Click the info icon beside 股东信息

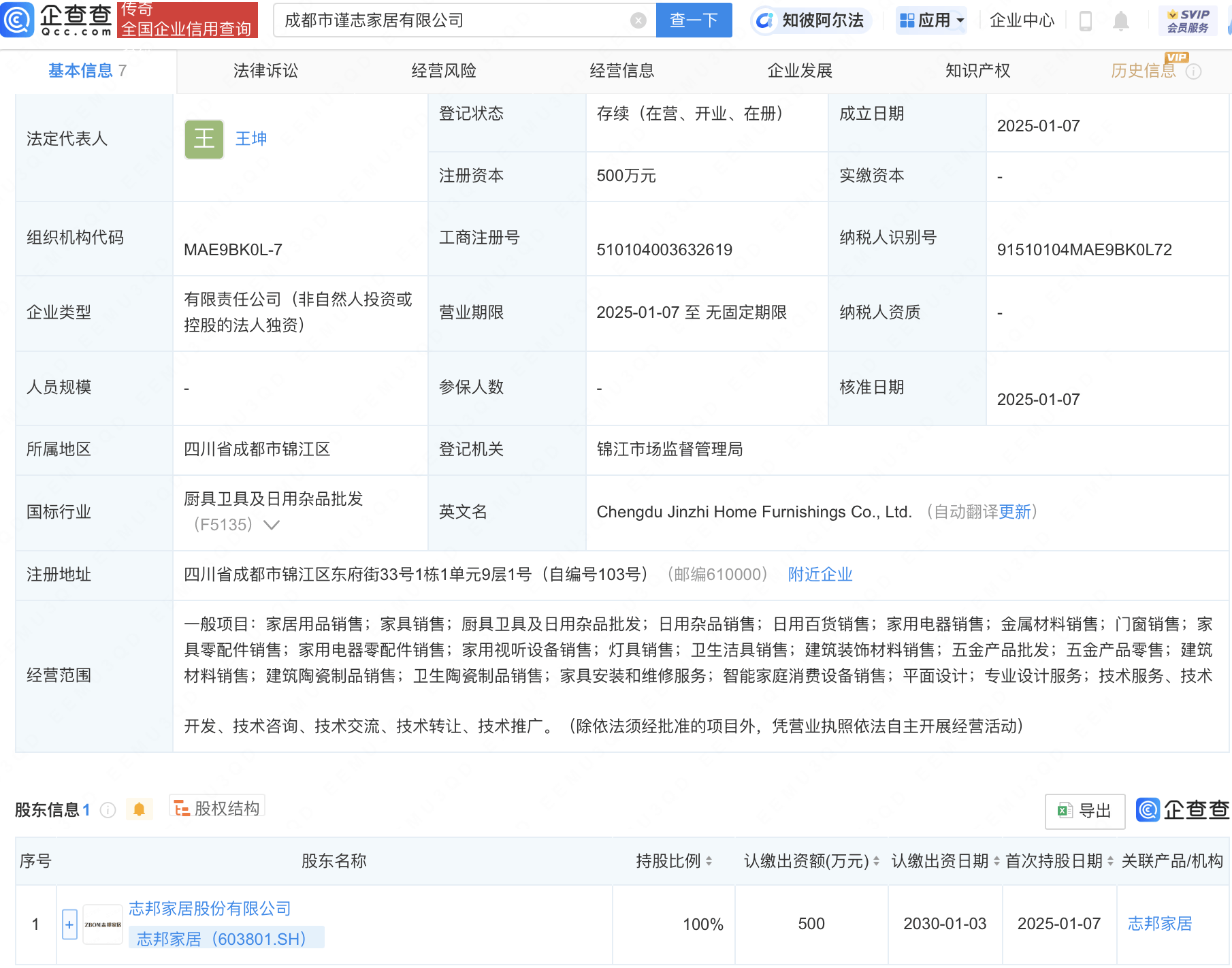click(x=107, y=810)
